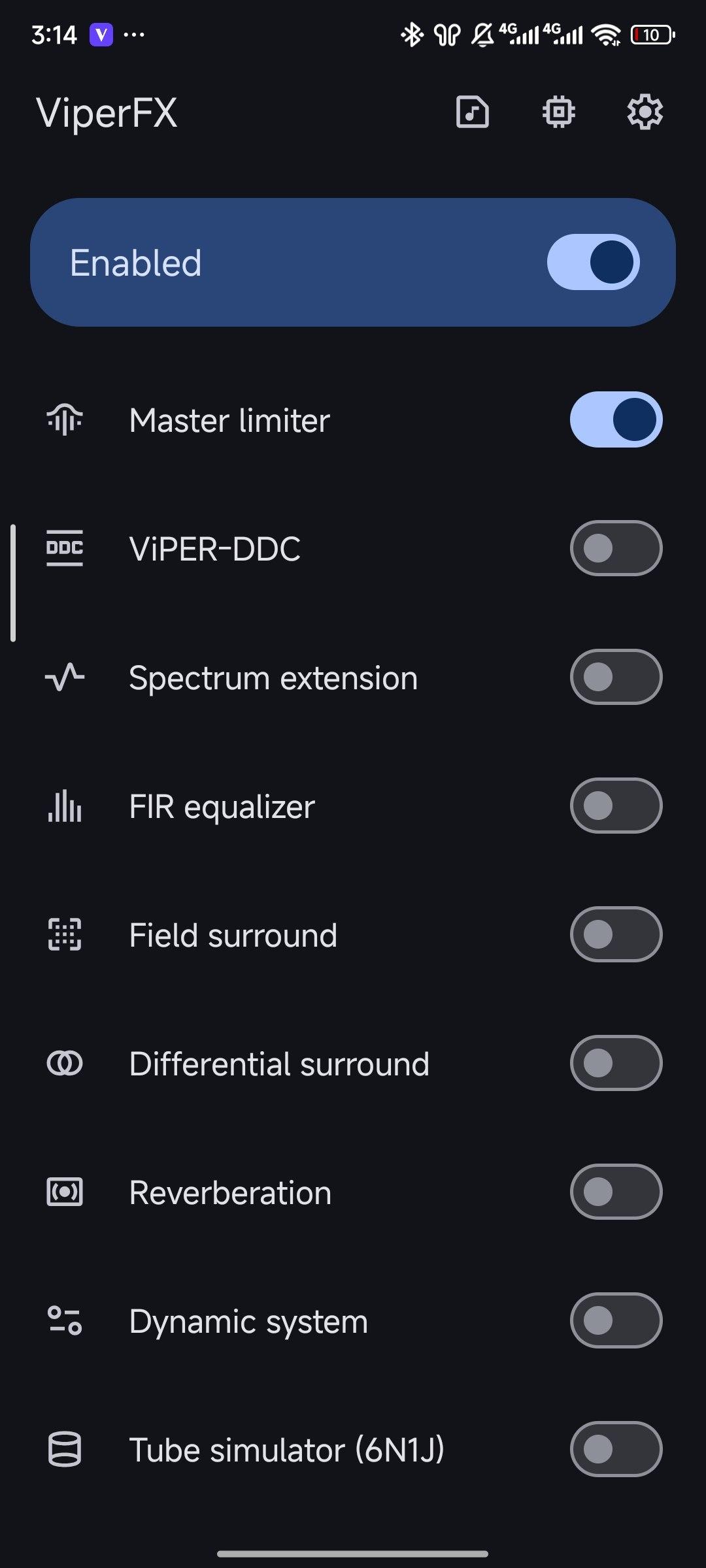Tap the Spectrum extension pulse icon
706x1568 pixels.
(x=65, y=677)
